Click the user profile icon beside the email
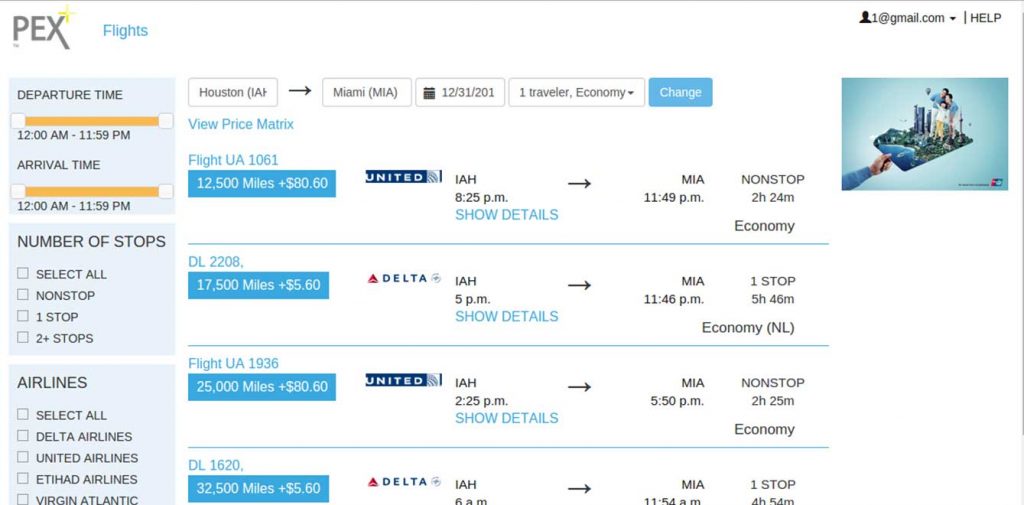 pos(865,18)
